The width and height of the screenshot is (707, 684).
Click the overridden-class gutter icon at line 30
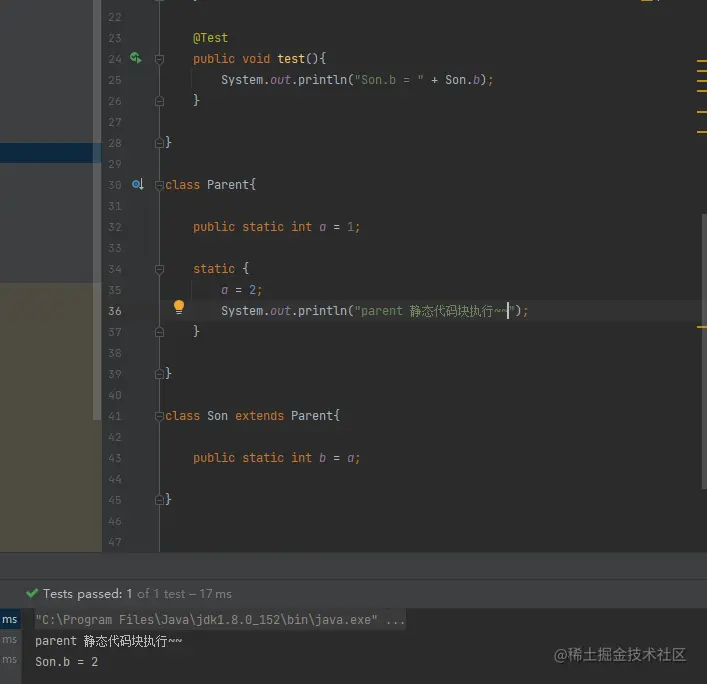coord(138,184)
